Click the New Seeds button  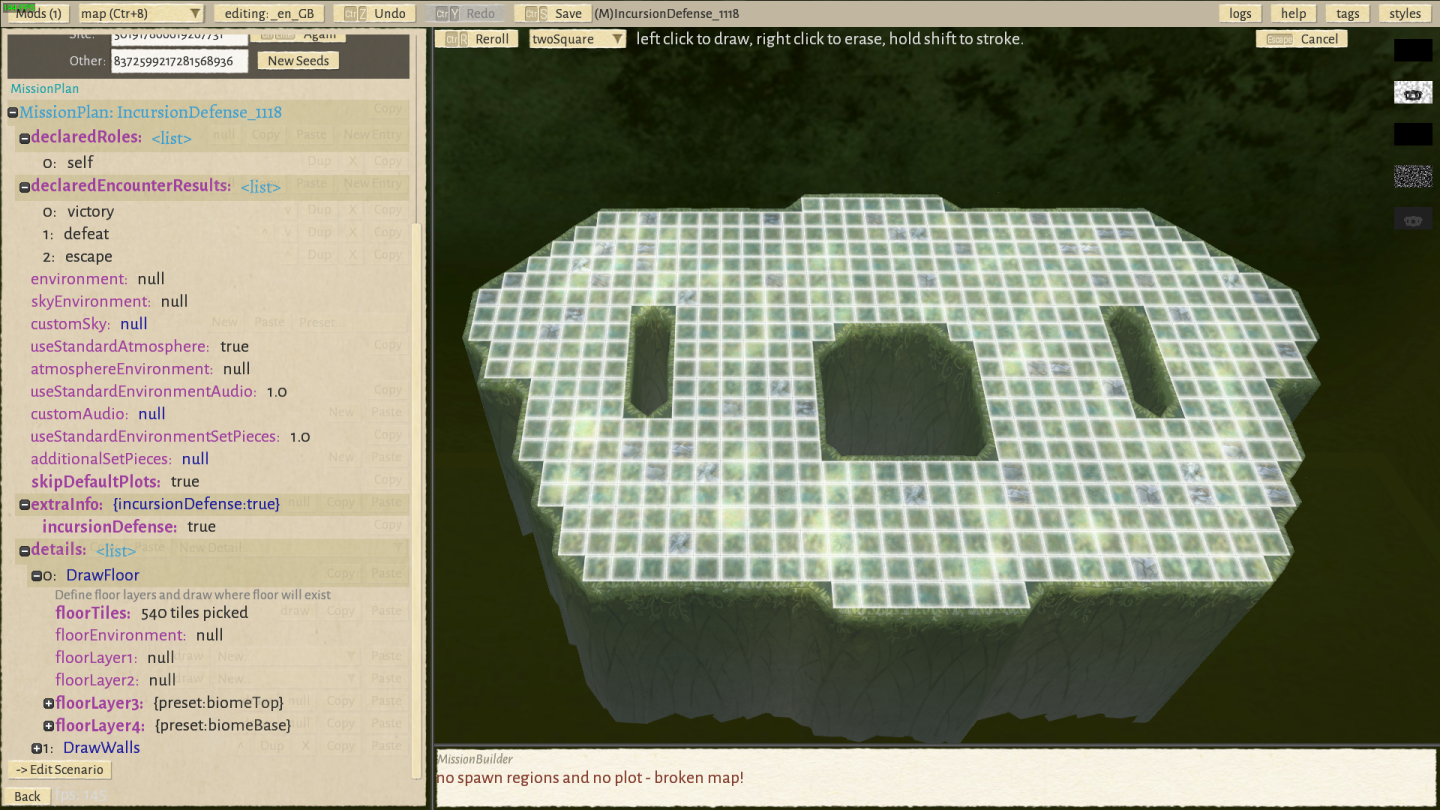298,60
